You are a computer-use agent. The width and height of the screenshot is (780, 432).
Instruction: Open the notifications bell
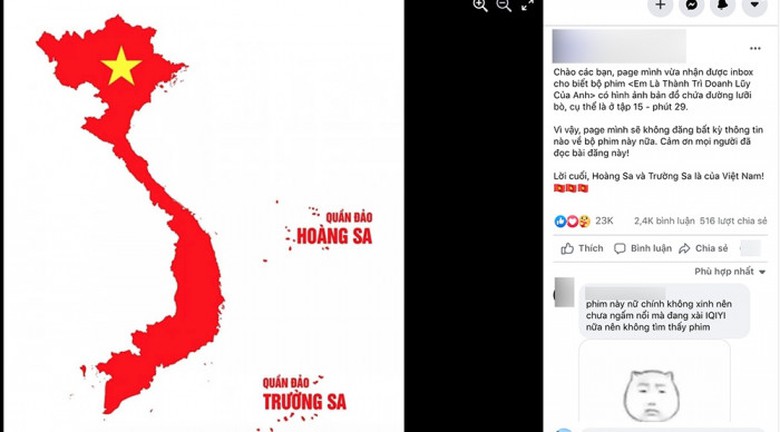[x=723, y=5]
